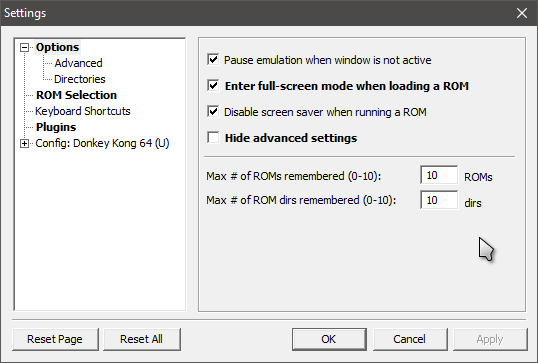This screenshot has width=538, height=363.
Task: Uncheck Pause emulation when window not active
Action: click(213, 60)
